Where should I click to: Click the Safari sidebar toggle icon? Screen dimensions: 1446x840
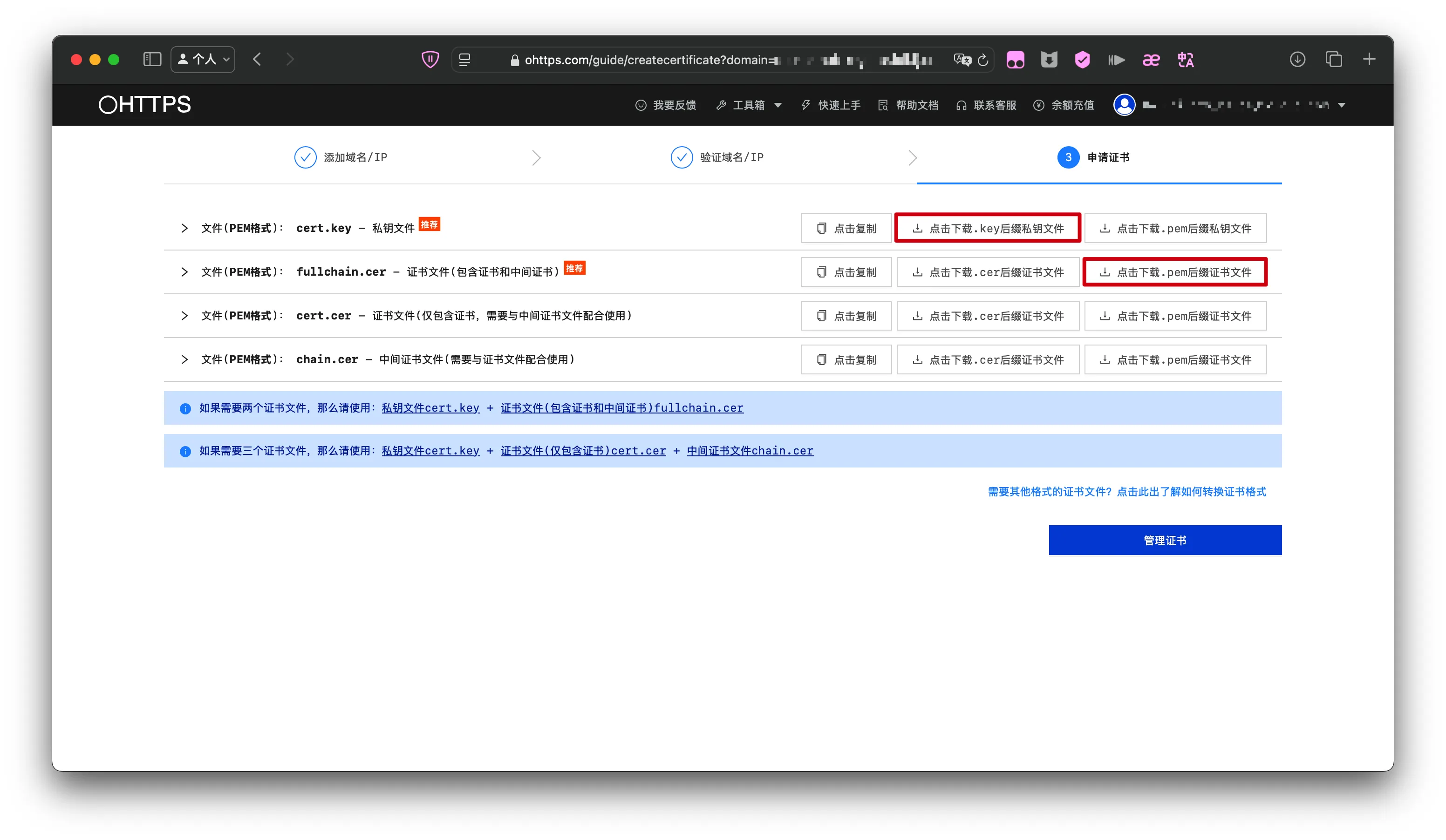click(x=152, y=60)
